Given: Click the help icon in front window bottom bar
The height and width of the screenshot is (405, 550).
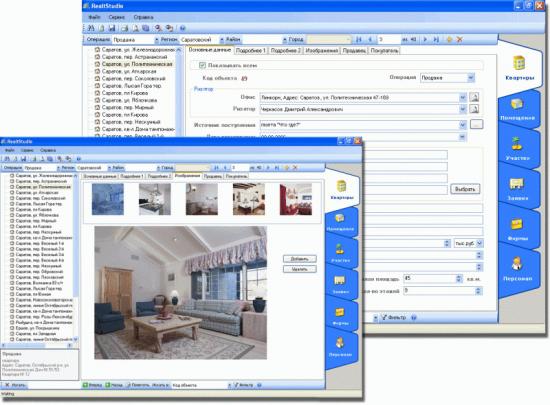Looking at the screenshot, I should click(259, 385).
